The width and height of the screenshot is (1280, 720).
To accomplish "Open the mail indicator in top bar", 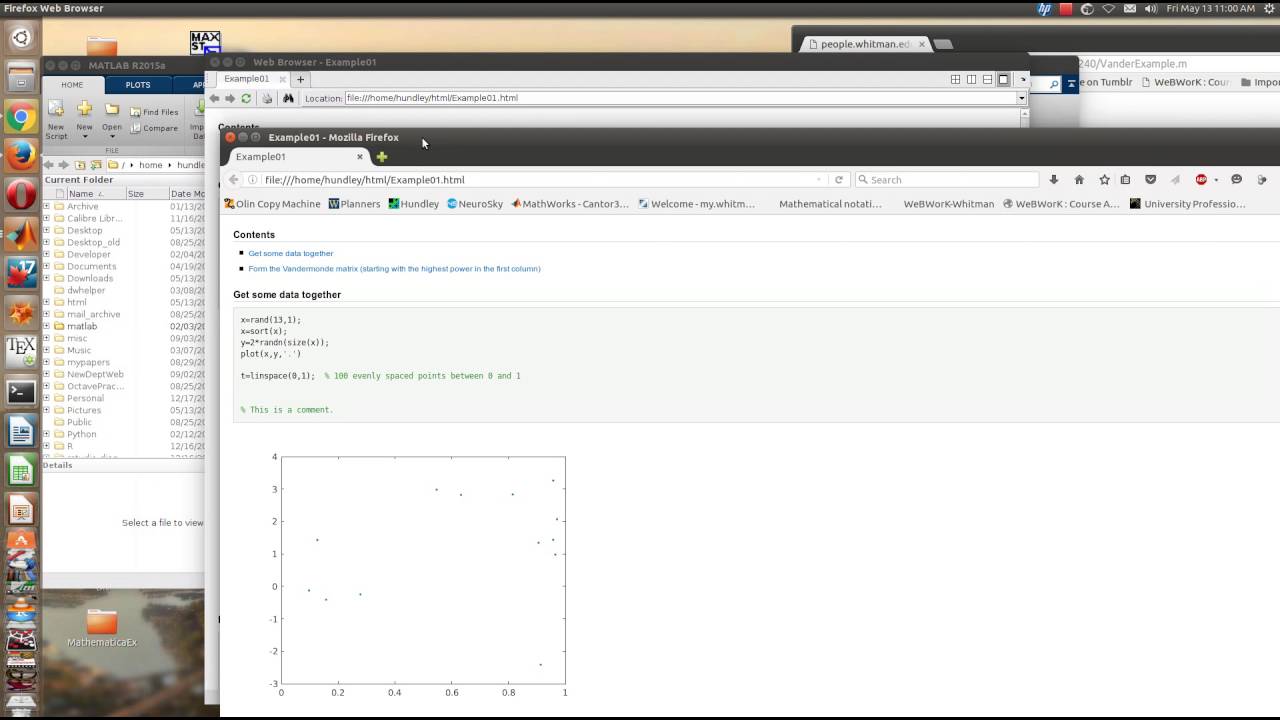I will 1129,8.
